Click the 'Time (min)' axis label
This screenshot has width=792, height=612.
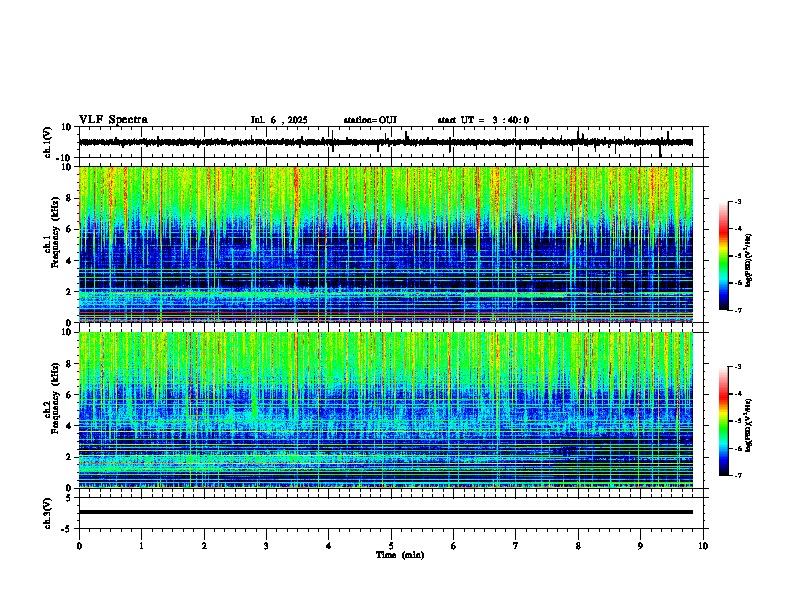click(400, 555)
